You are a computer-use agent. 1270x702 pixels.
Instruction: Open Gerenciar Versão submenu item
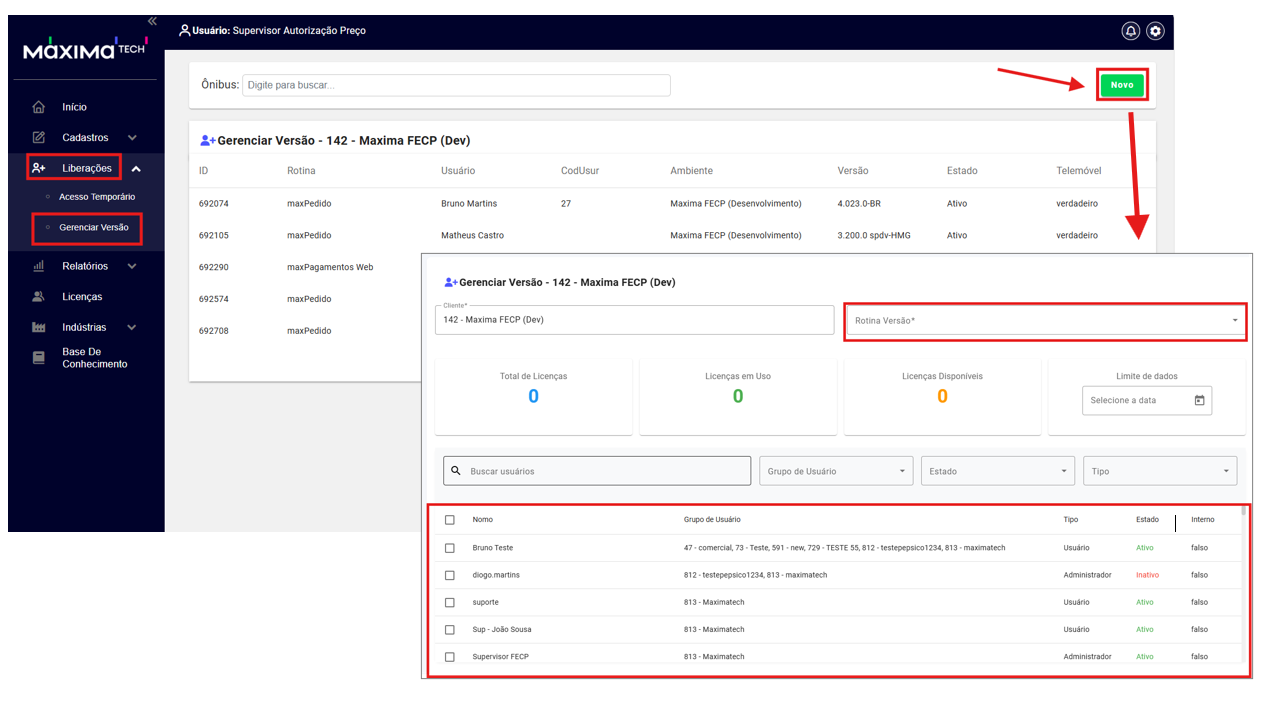(93, 228)
